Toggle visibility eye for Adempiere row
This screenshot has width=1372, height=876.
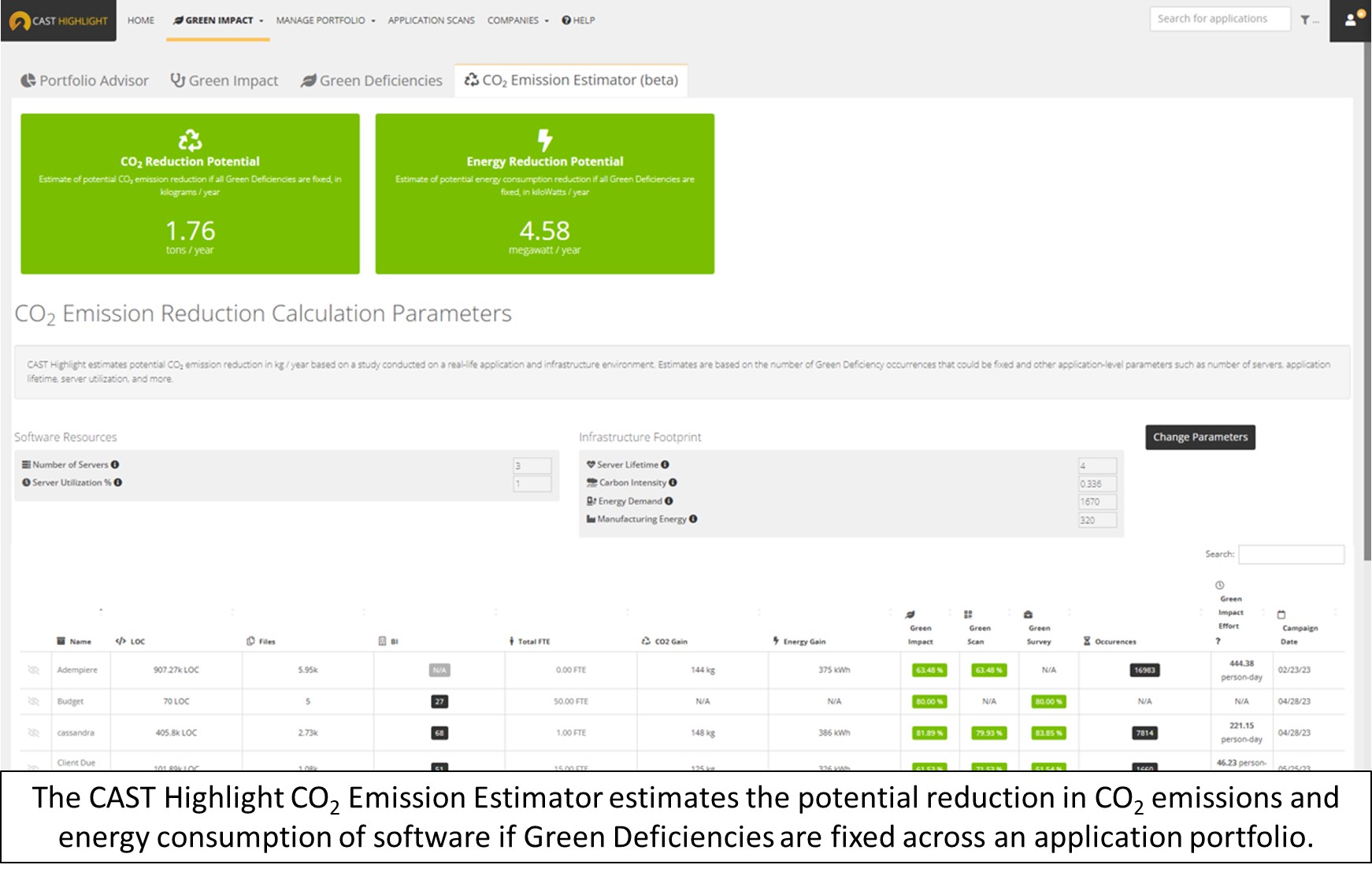34,670
